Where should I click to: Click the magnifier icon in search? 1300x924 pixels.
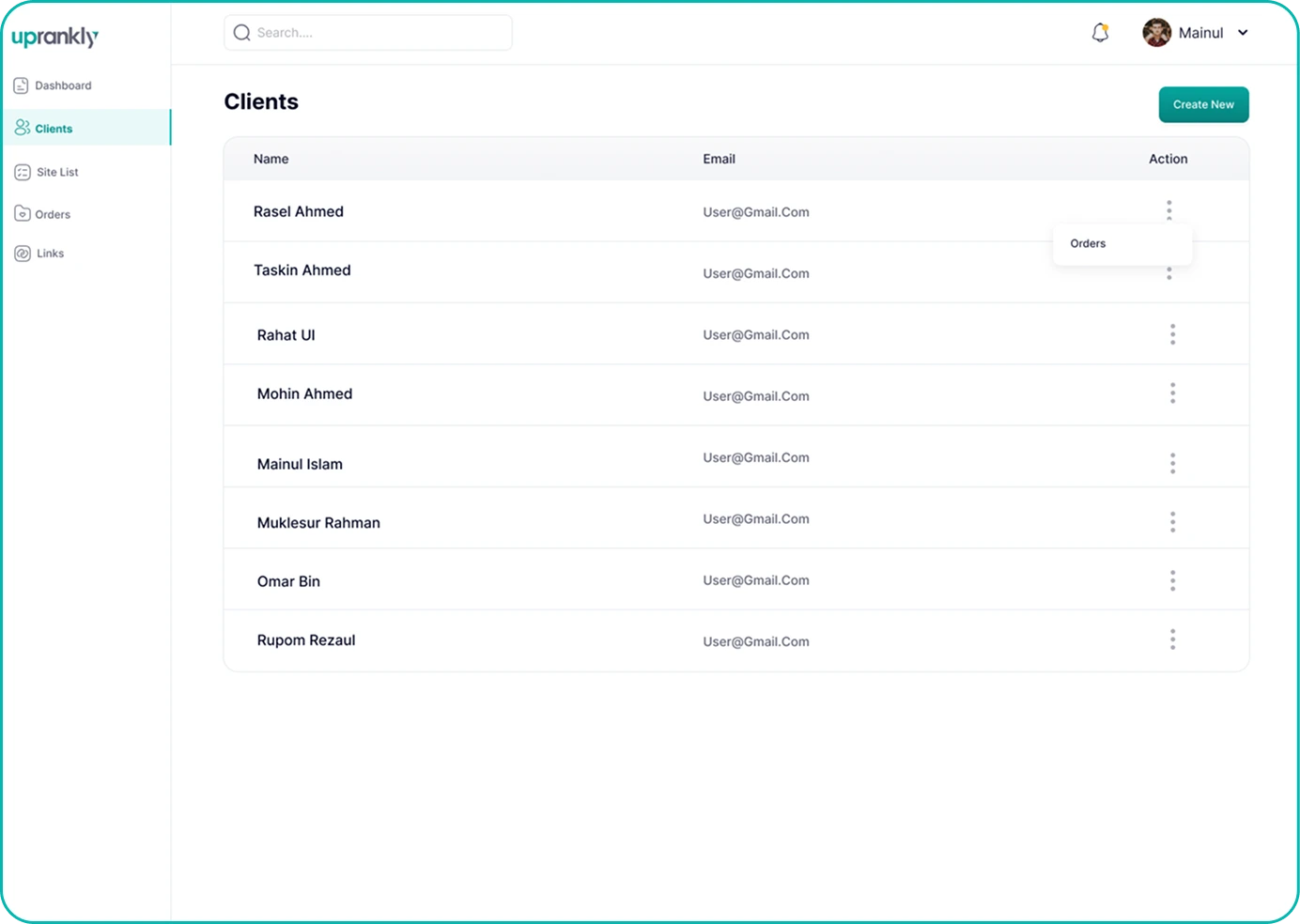coord(241,33)
